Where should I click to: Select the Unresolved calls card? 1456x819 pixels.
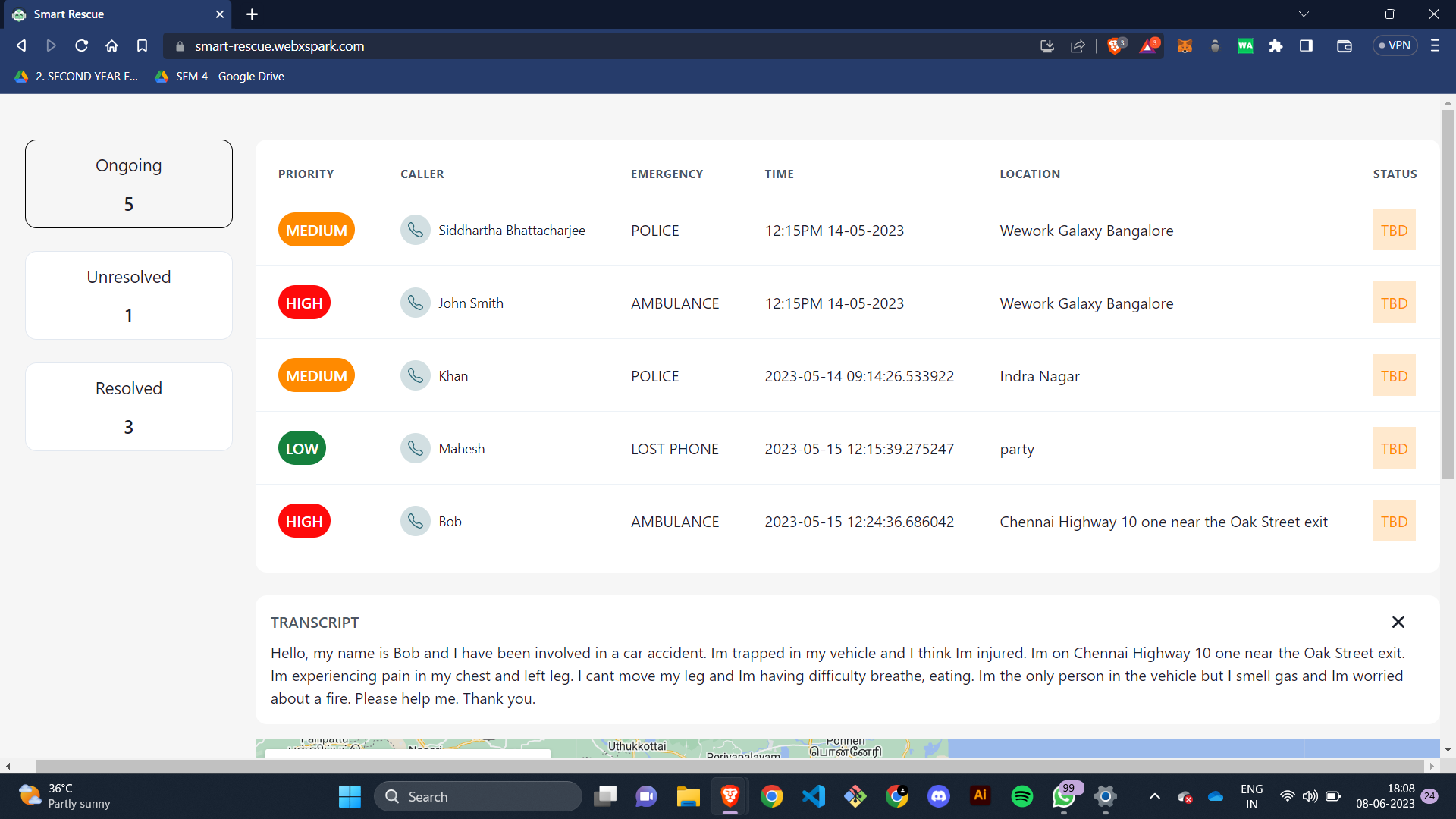(x=128, y=295)
